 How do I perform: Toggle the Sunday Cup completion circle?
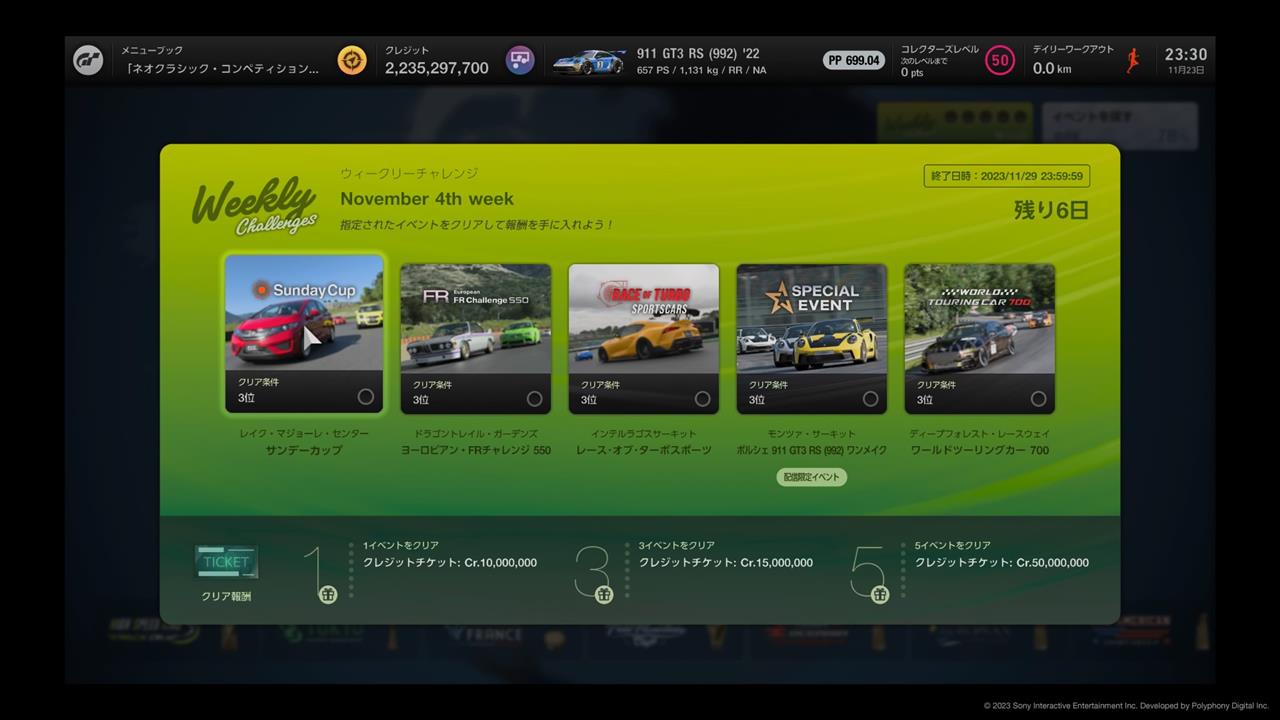pyautogui.click(x=366, y=397)
